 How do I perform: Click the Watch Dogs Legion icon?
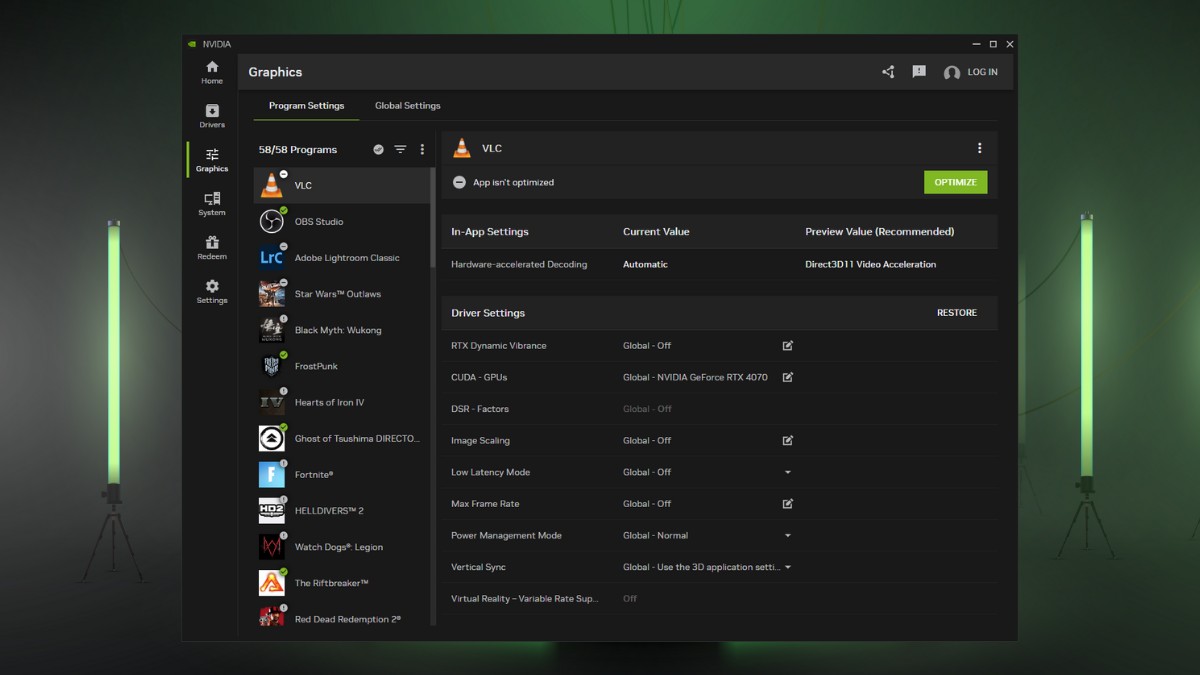(271, 546)
